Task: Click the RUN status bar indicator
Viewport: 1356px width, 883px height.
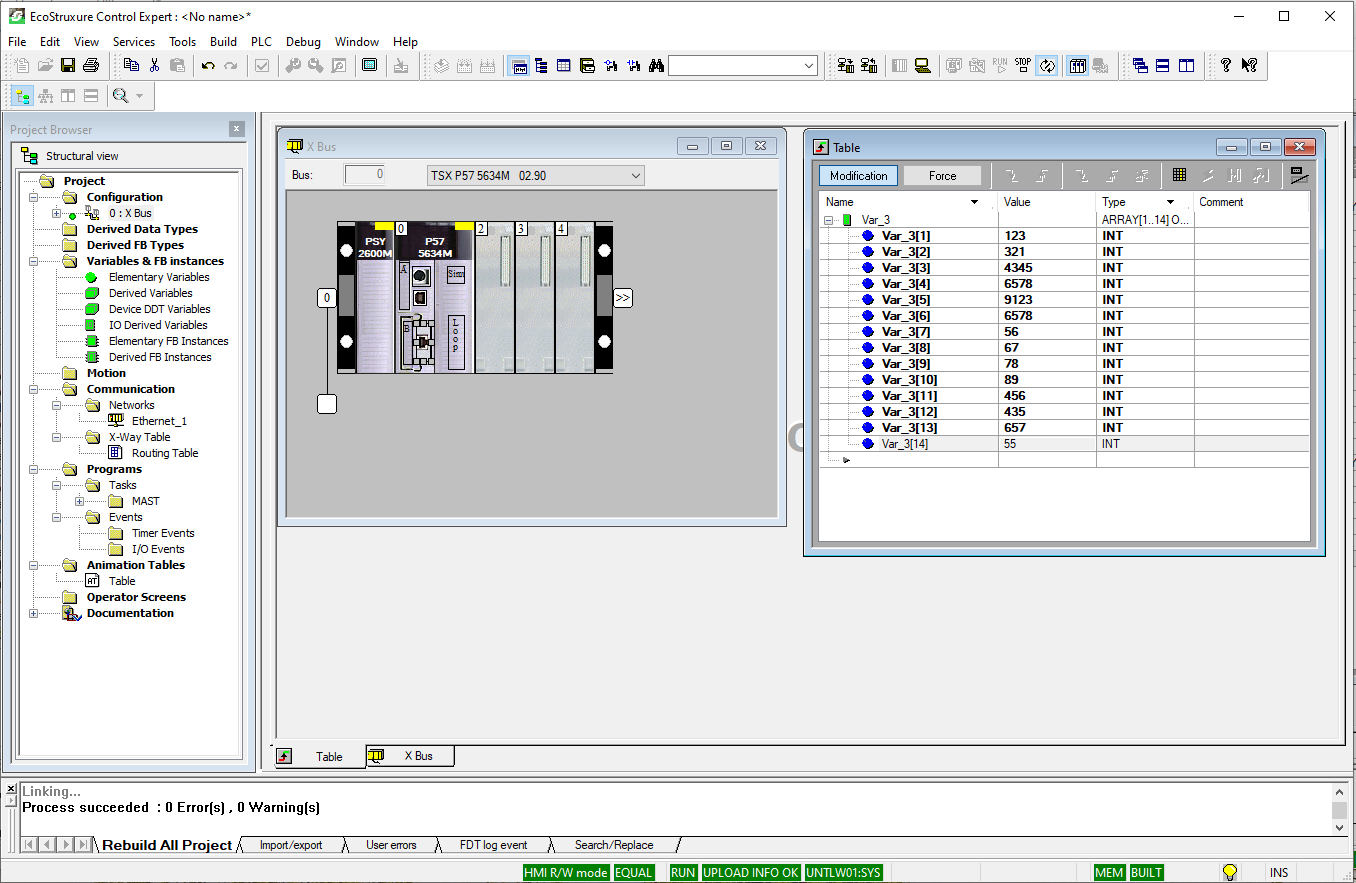Action: point(683,872)
